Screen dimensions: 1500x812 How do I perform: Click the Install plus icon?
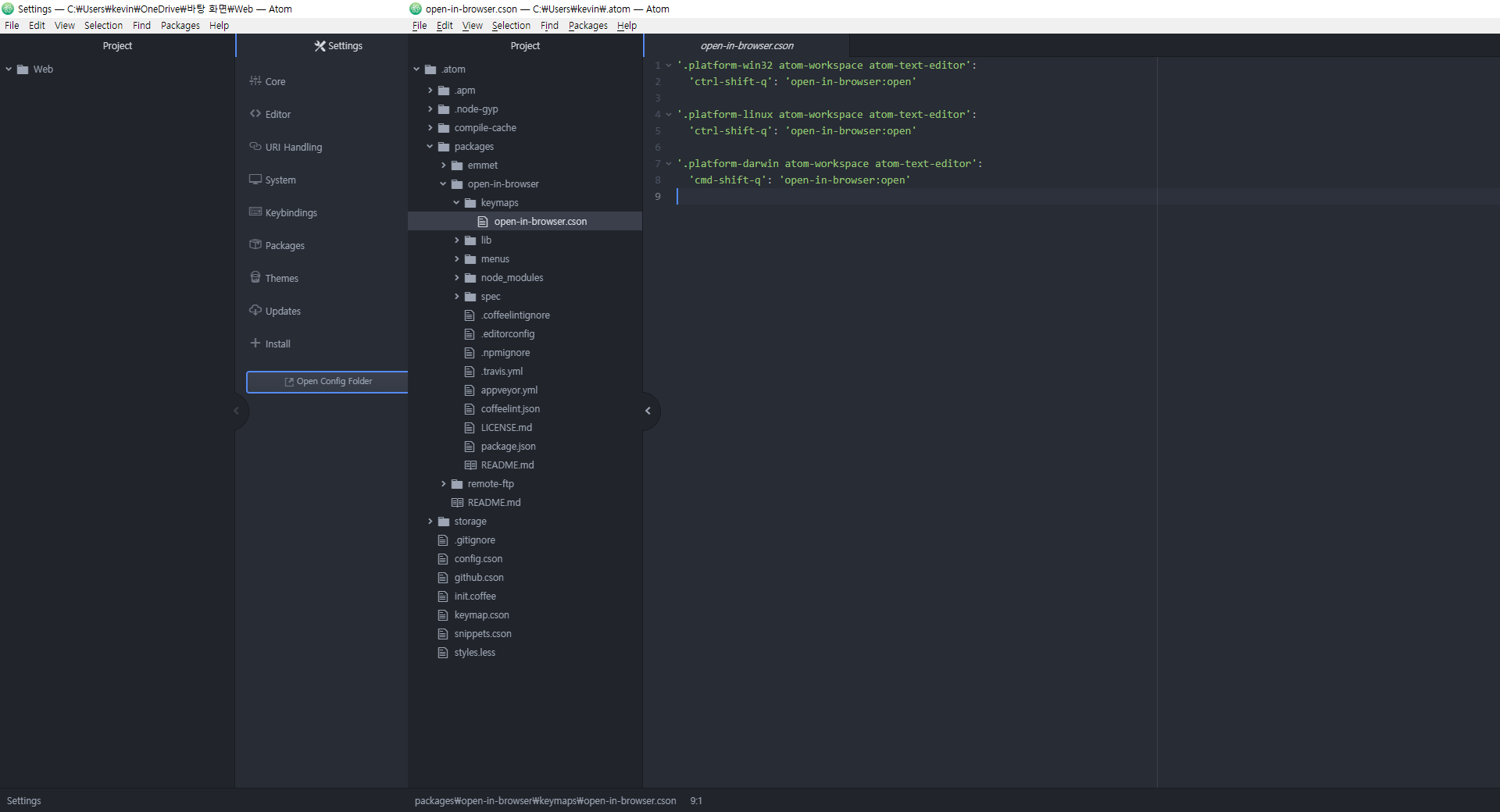point(255,343)
